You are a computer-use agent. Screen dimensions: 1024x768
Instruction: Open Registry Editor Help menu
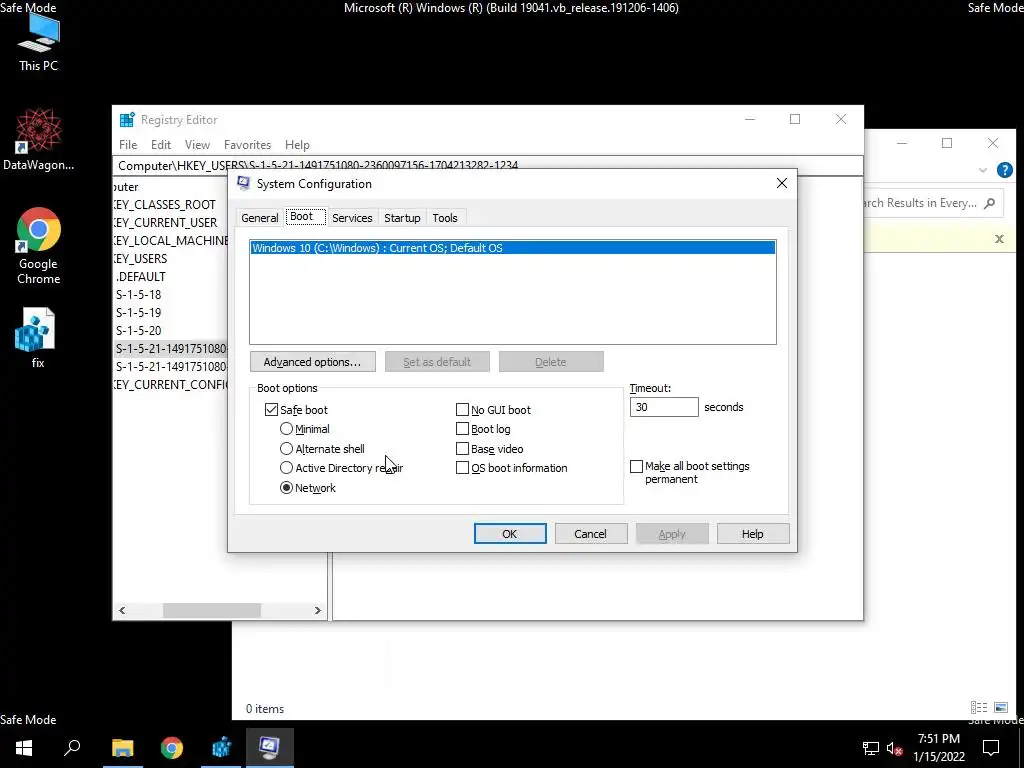pyautogui.click(x=297, y=145)
